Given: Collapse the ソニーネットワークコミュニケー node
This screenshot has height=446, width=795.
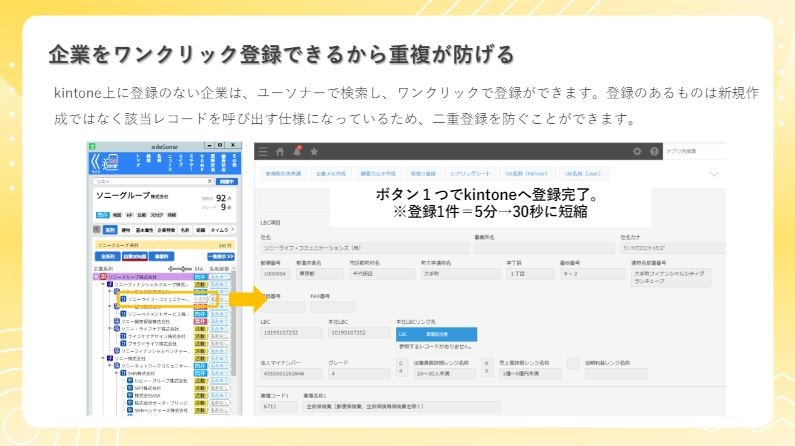Looking at the screenshot, I should [110, 365].
